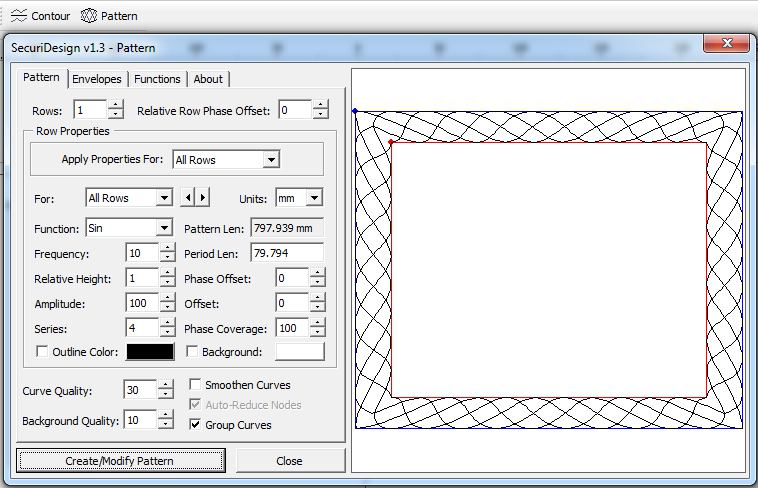758x488 pixels.
Task: Click the red corner node in preview
Action: 391,142
